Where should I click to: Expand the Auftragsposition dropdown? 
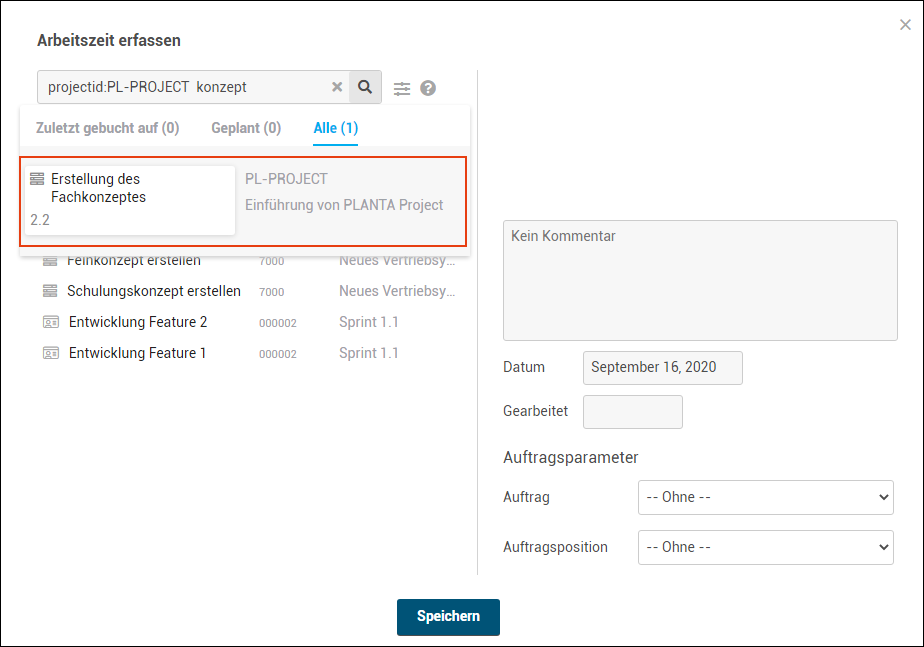coord(765,547)
